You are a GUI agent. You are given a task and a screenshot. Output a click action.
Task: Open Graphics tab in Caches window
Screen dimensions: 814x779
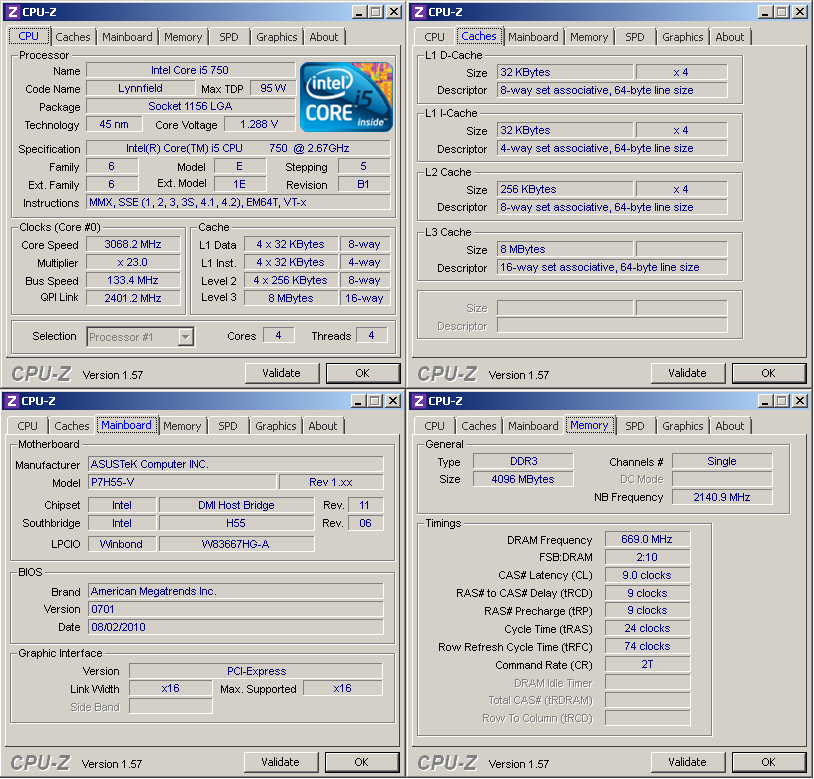click(x=683, y=37)
